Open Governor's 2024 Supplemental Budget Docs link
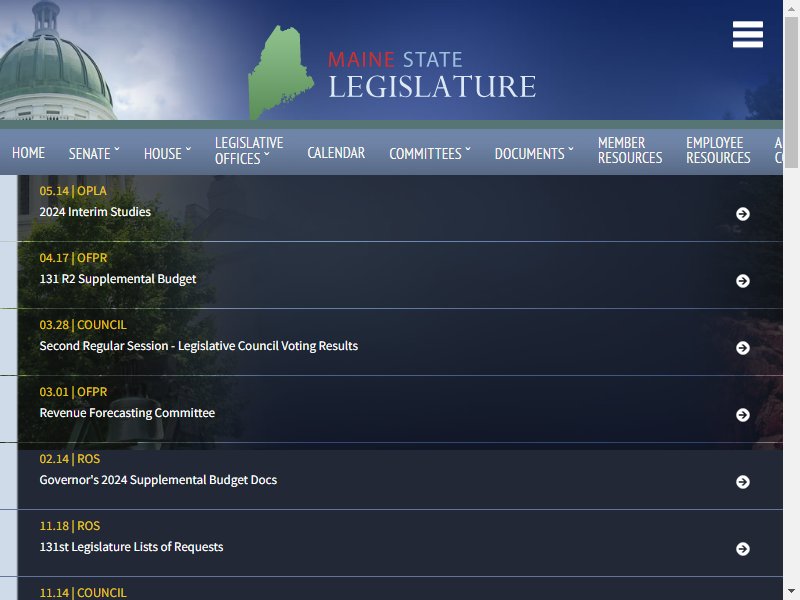Screen dimensions: 800x600 (x=158, y=480)
